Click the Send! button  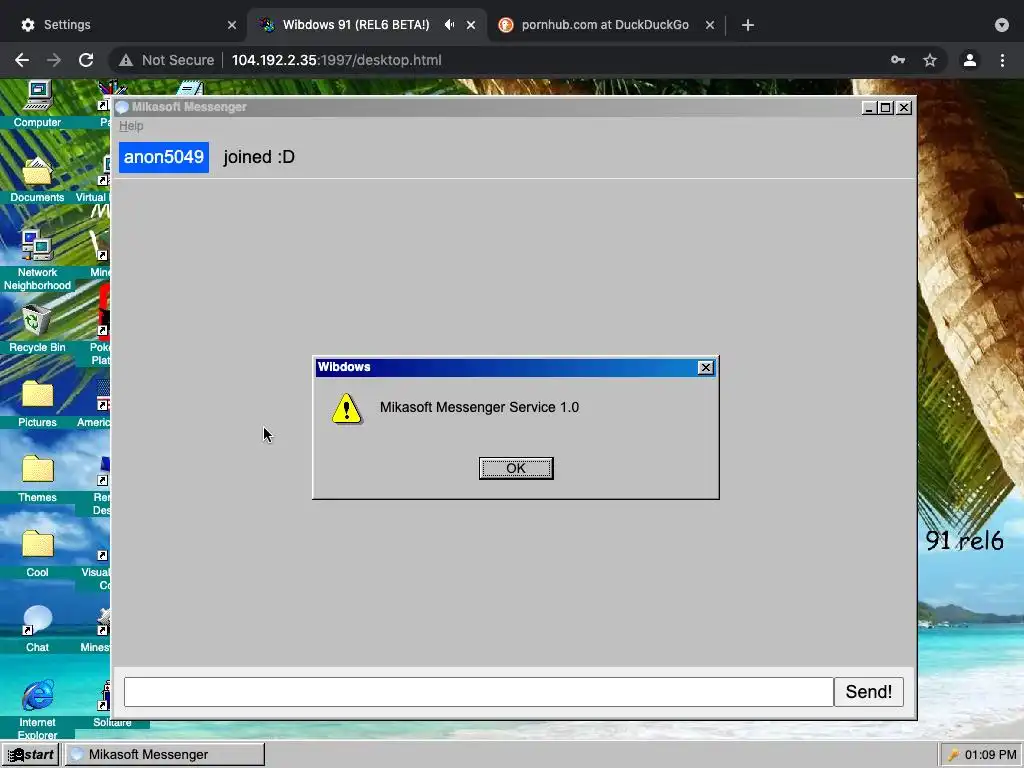coord(869,692)
